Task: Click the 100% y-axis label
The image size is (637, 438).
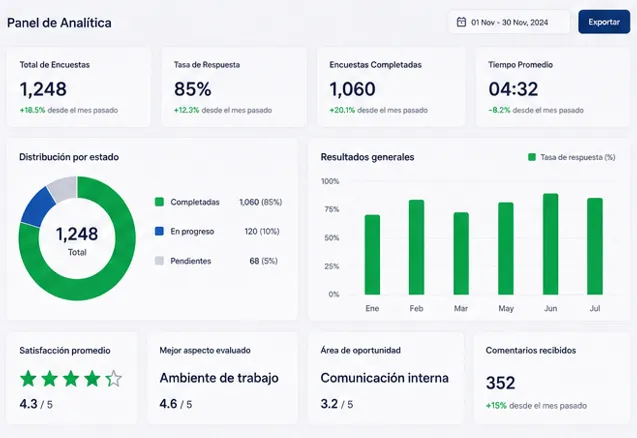Action: [x=330, y=181]
